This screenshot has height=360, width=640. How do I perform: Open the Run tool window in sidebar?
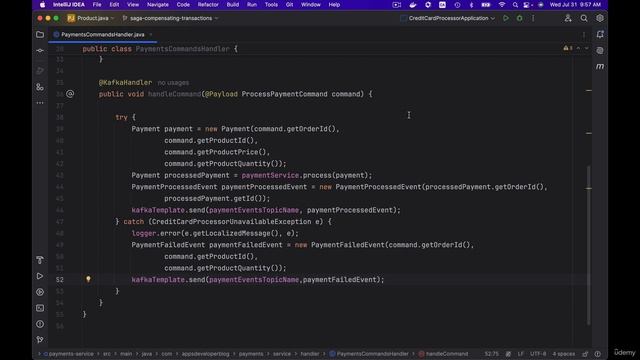[40, 276]
